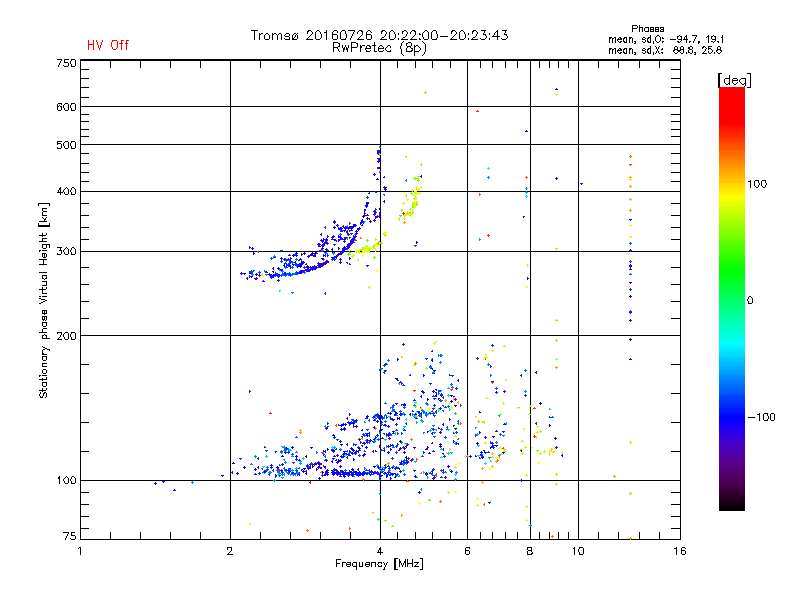This screenshot has height=600, width=800.
Task: Click the x-axis '8' tick label
Action: [x=530, y=551]
